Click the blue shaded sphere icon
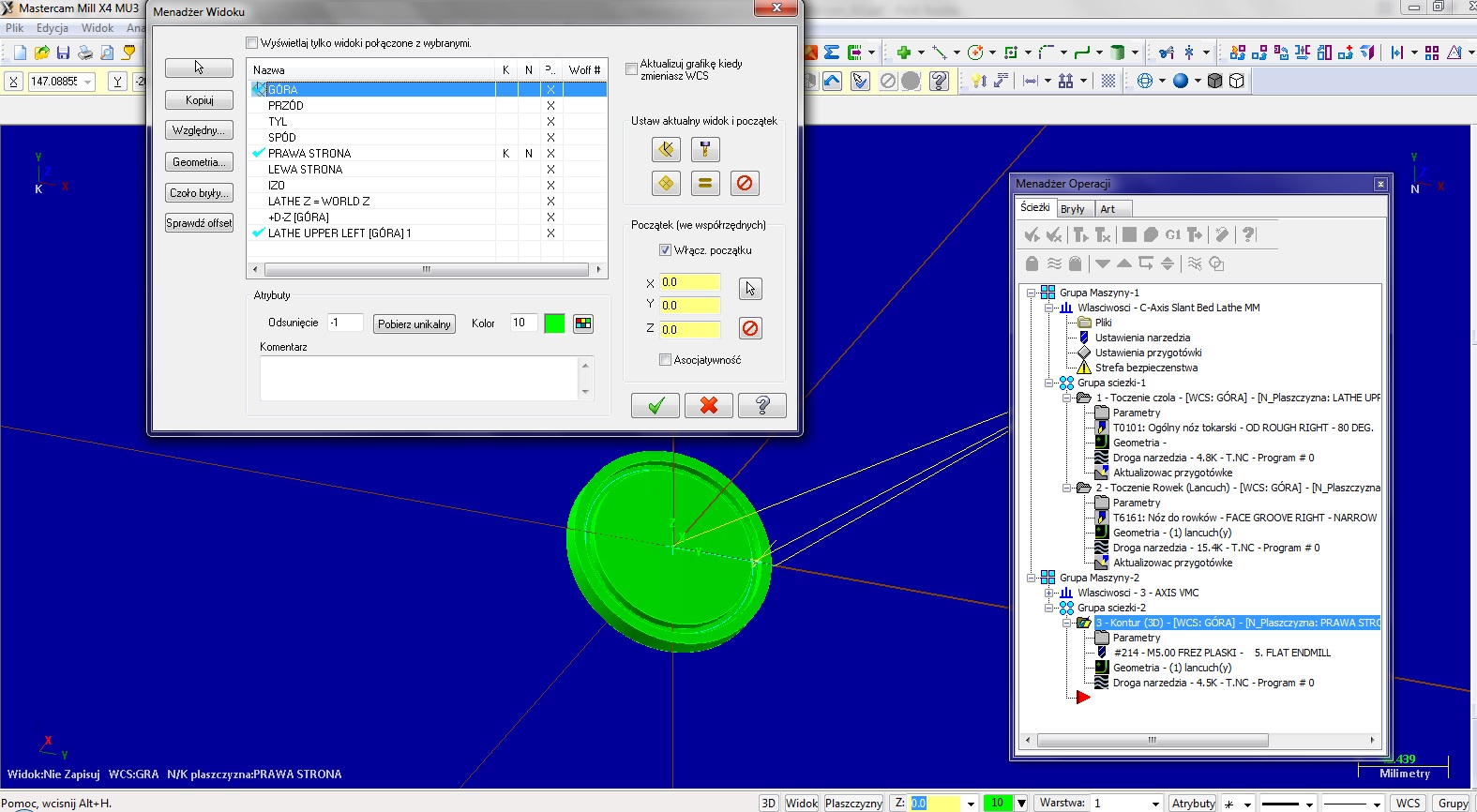This screenshot has width=1477, height=812. click(x=1181, y=81)
